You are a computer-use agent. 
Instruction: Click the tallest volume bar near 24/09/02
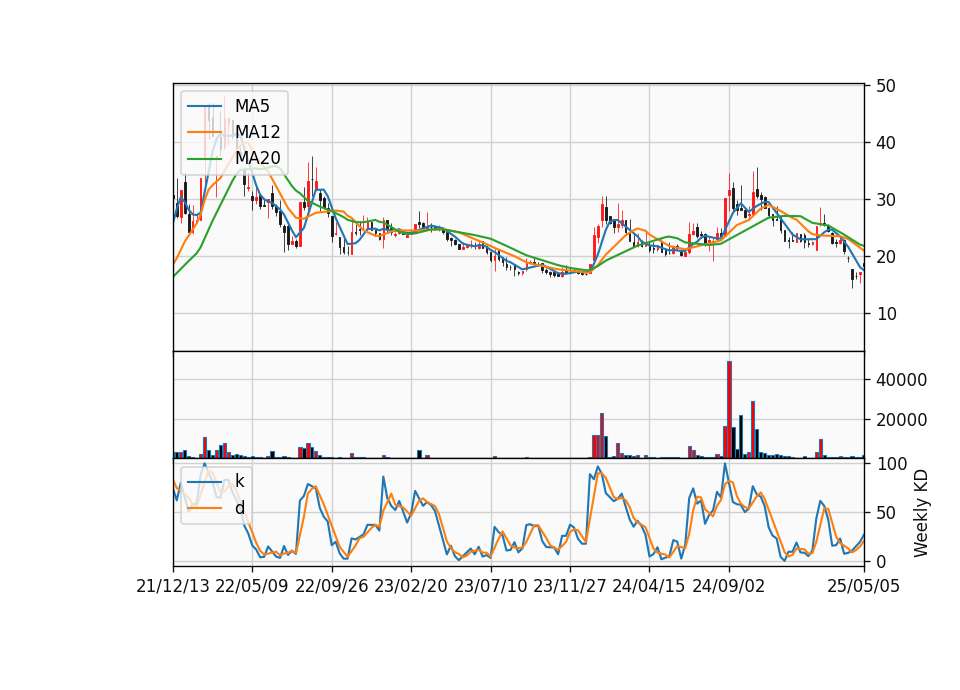click(x=729, y=410)
